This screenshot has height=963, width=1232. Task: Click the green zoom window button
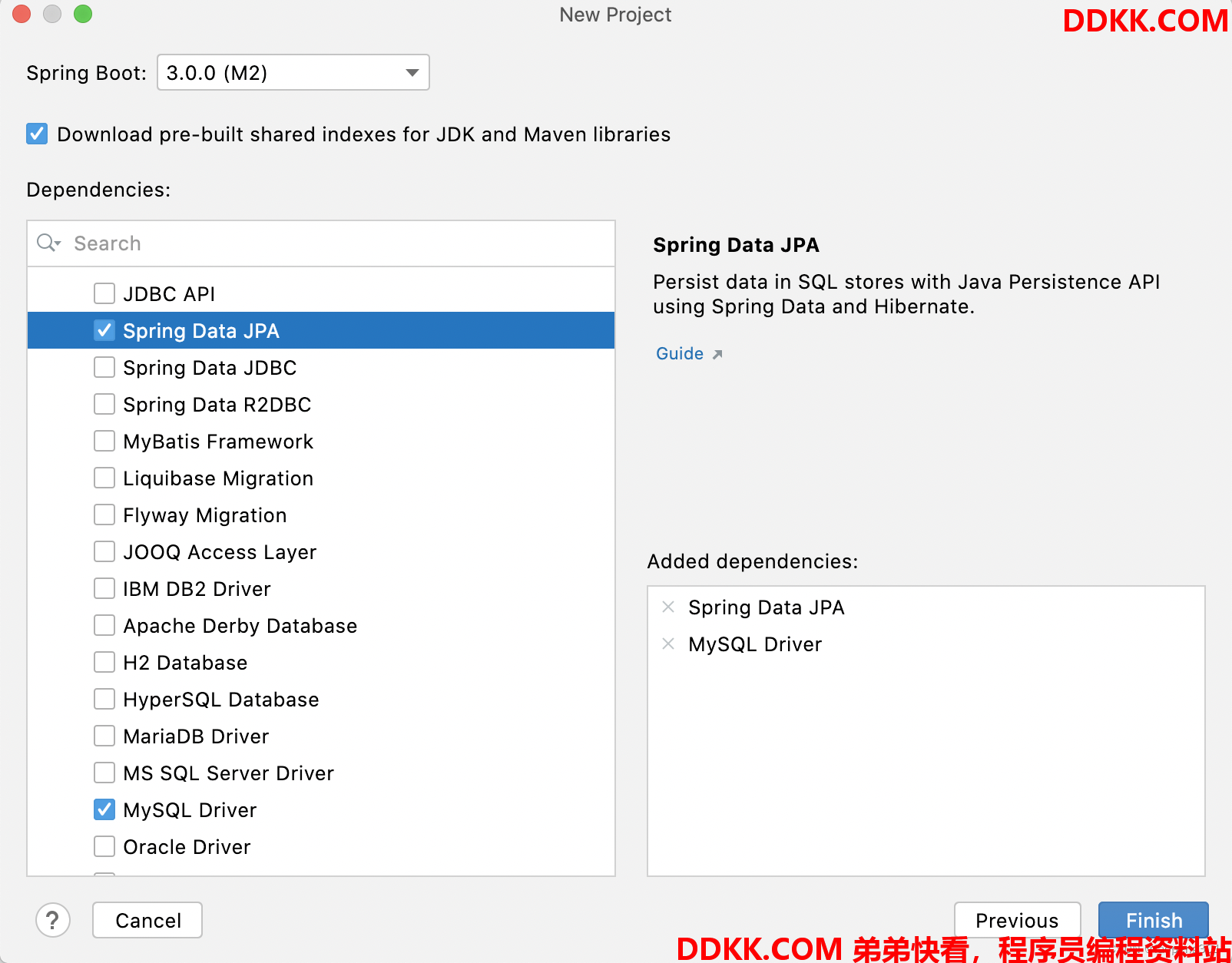[x=83, y=14]
